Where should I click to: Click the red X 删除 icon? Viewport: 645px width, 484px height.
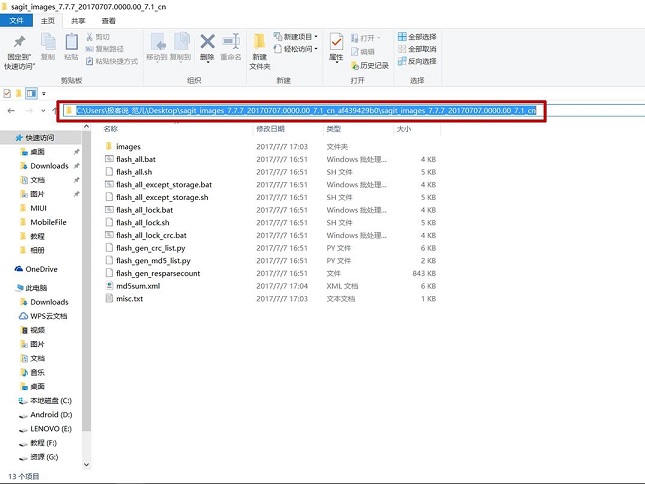[x=207, y=46]
